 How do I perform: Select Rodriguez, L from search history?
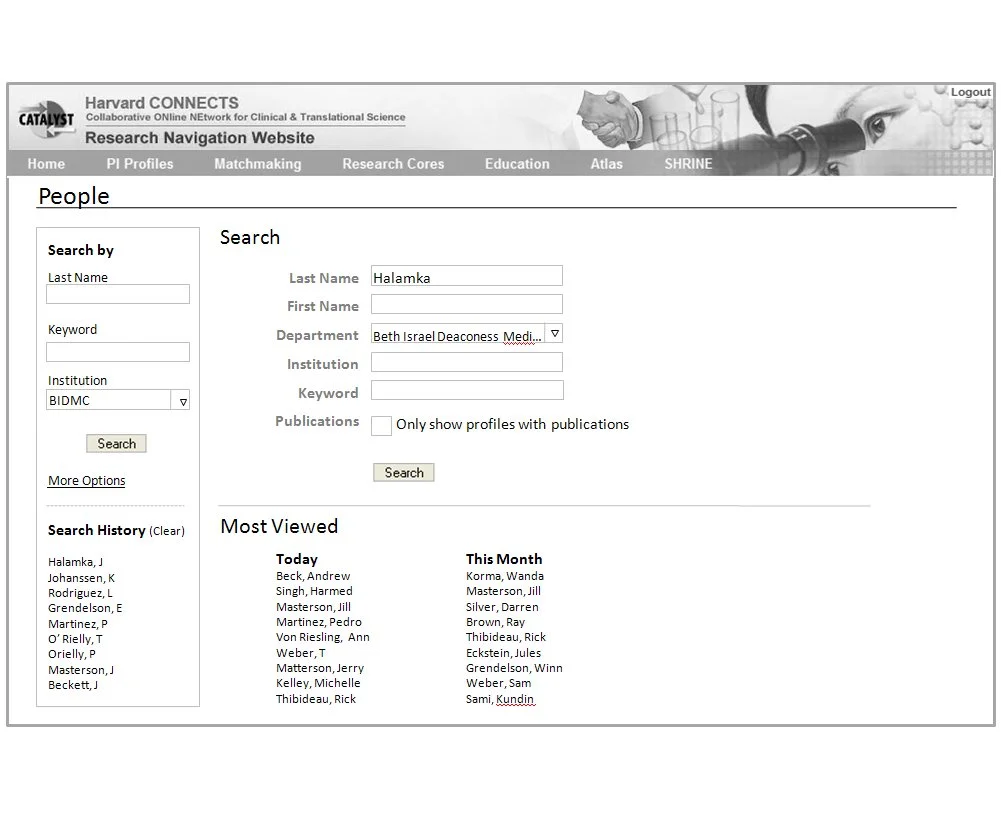click(x=80, y=593)
